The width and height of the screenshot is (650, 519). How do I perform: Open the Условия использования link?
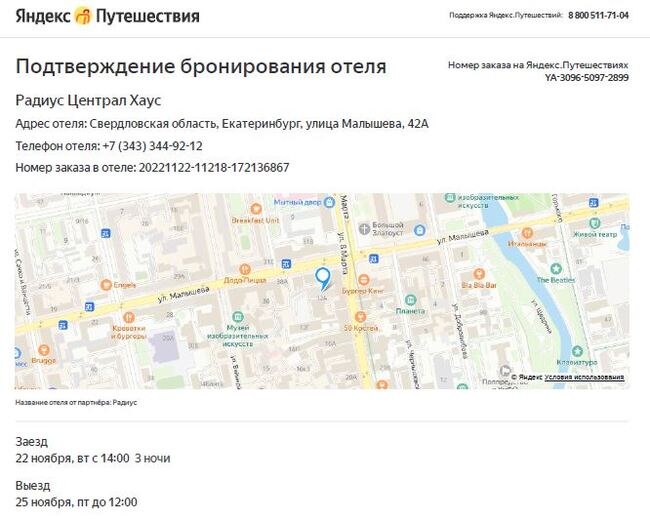[x=584, y=377]
